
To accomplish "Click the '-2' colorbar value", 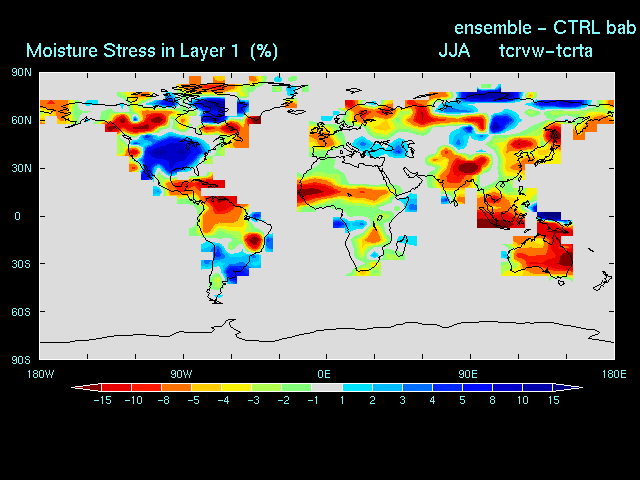I will click(x=284, y=400).
